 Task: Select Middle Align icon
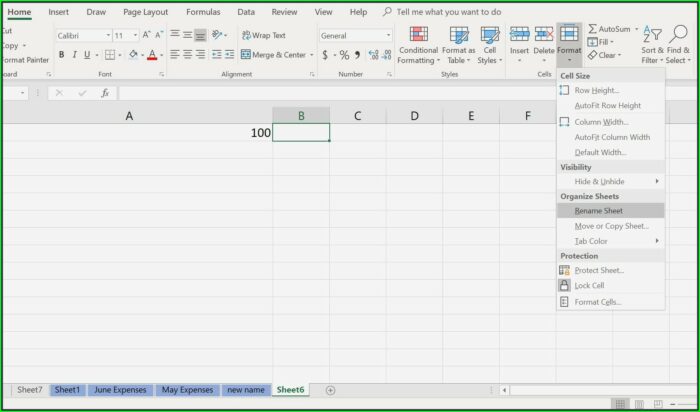188,34
